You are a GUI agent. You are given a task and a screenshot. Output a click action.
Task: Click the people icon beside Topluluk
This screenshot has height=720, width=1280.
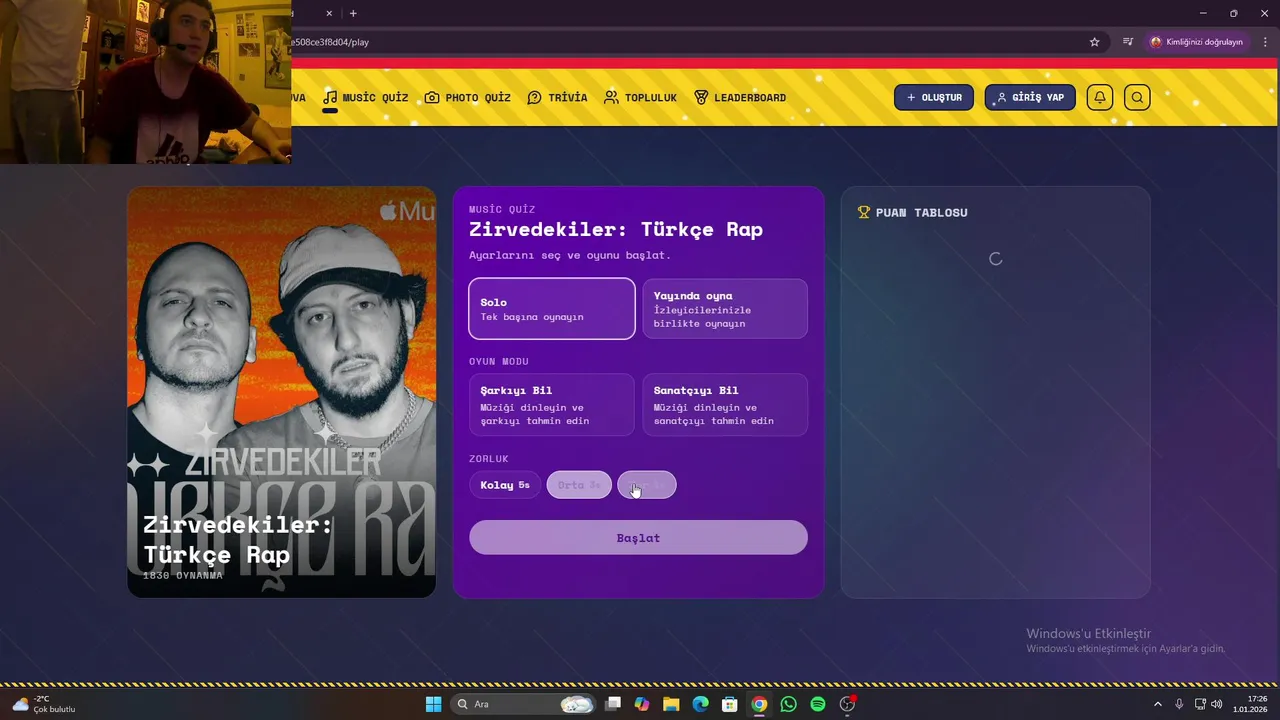click(x=611, y=98)
